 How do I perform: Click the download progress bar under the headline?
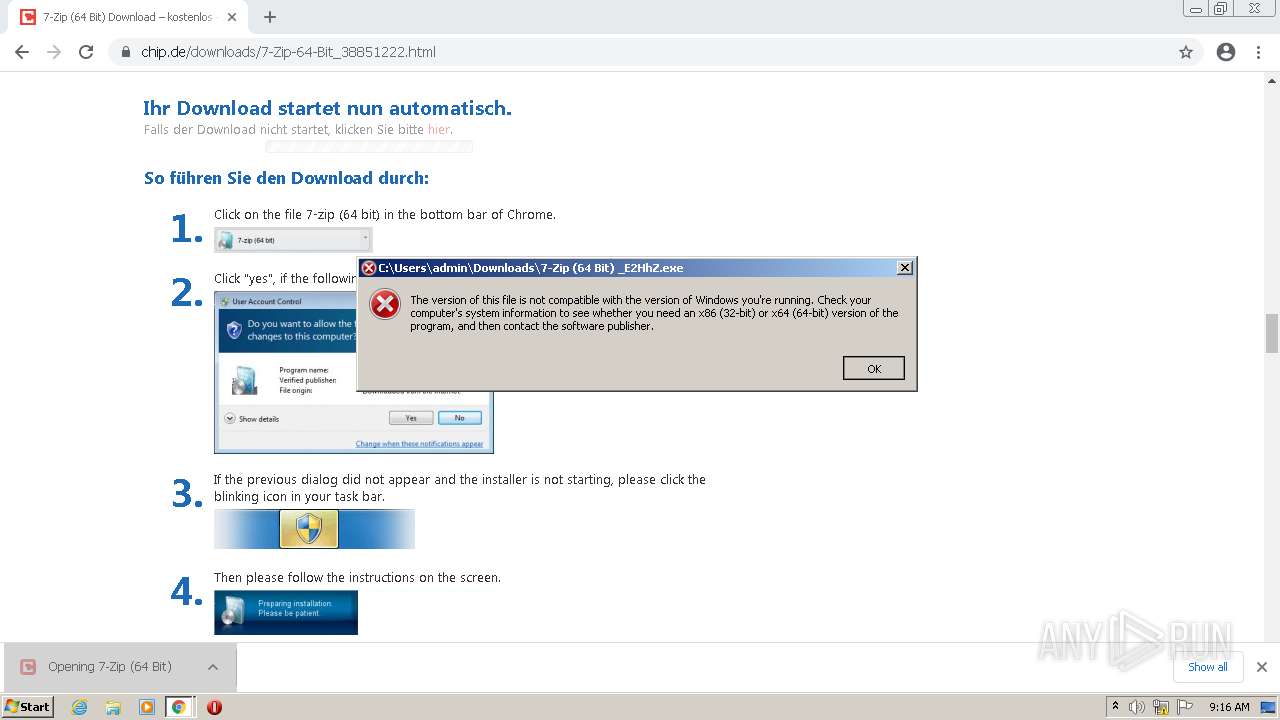pos(369,147)
